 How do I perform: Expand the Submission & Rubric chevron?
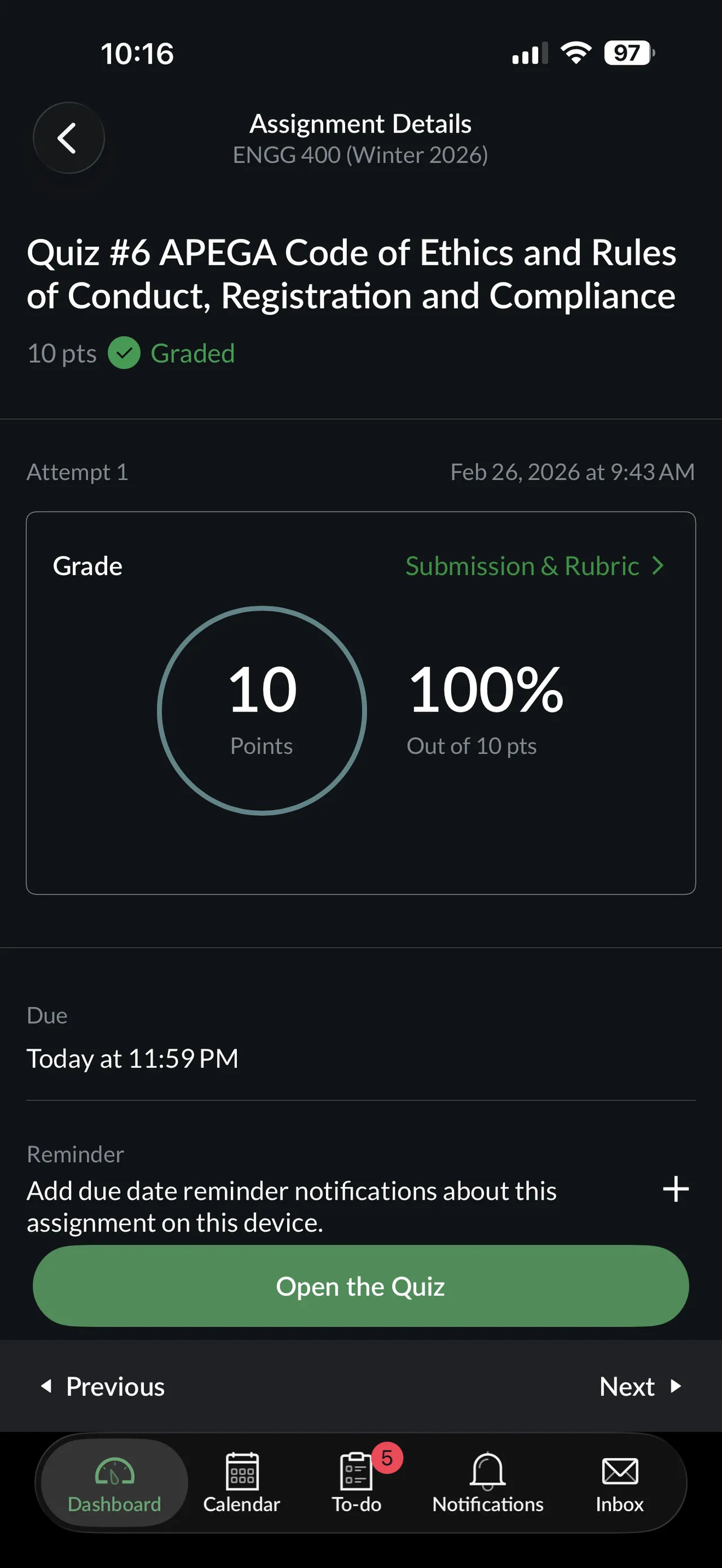658,566
